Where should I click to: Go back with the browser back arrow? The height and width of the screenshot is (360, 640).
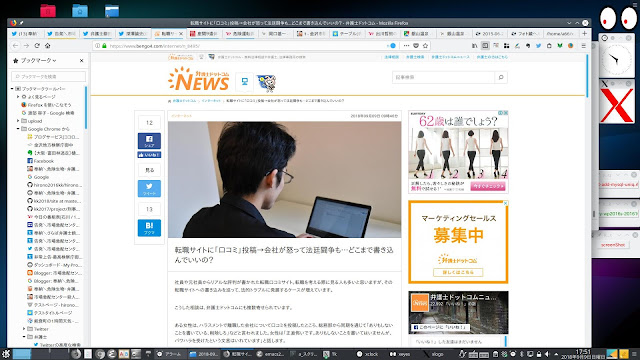point(16,46)
